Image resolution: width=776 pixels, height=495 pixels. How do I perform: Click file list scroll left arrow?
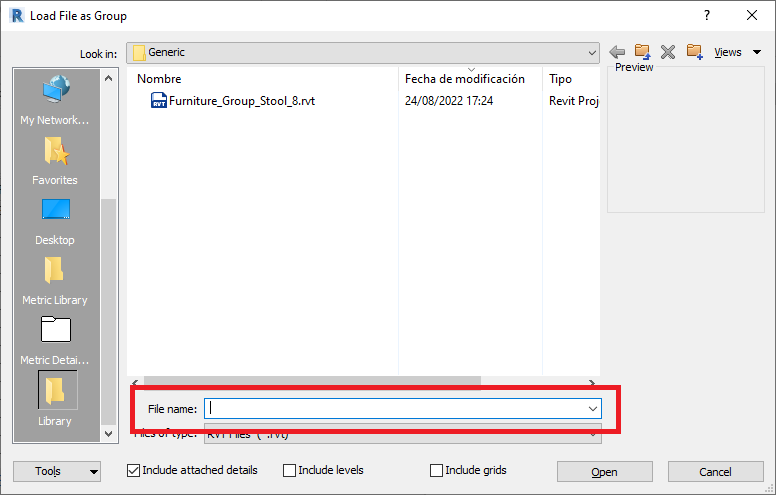tap(135, 382)
